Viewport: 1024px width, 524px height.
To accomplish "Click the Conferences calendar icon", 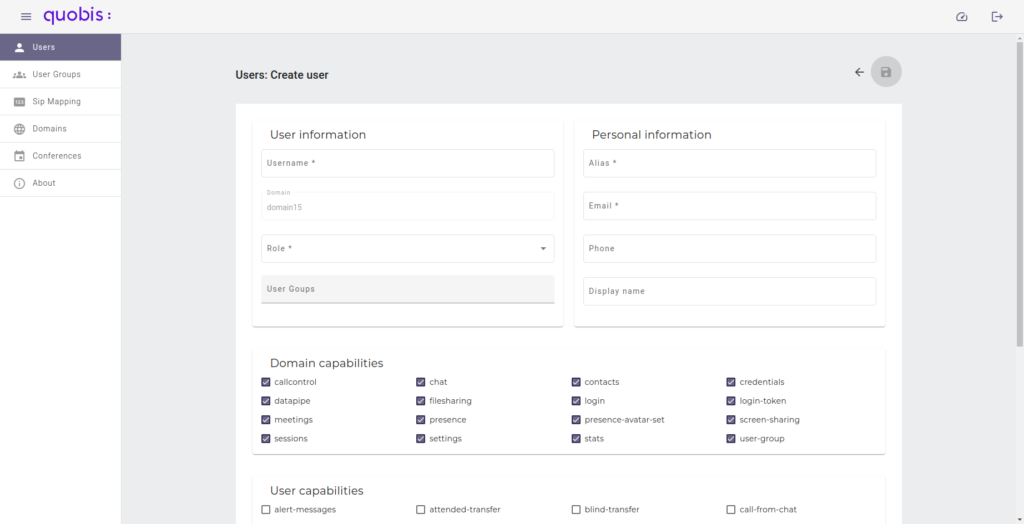I will pos(20,156).
